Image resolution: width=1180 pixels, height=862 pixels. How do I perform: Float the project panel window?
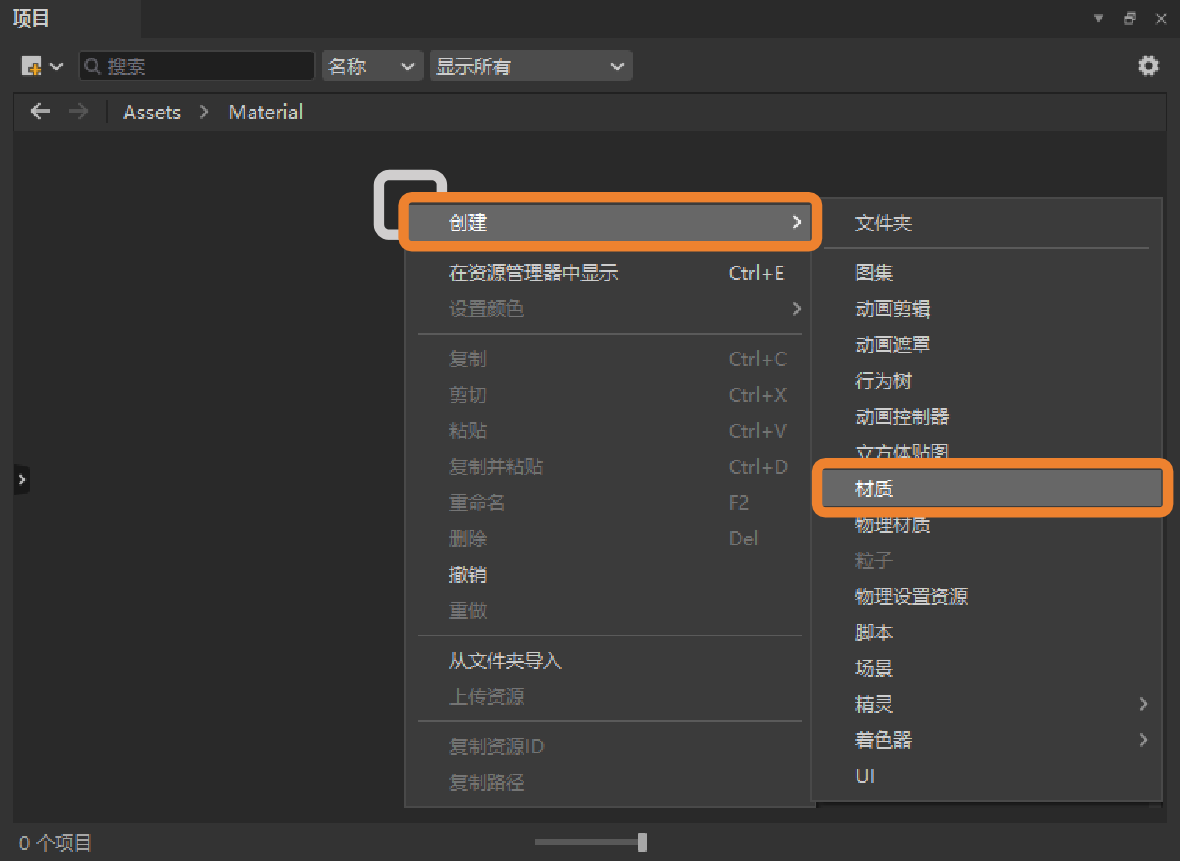(x=1130, y=18)
